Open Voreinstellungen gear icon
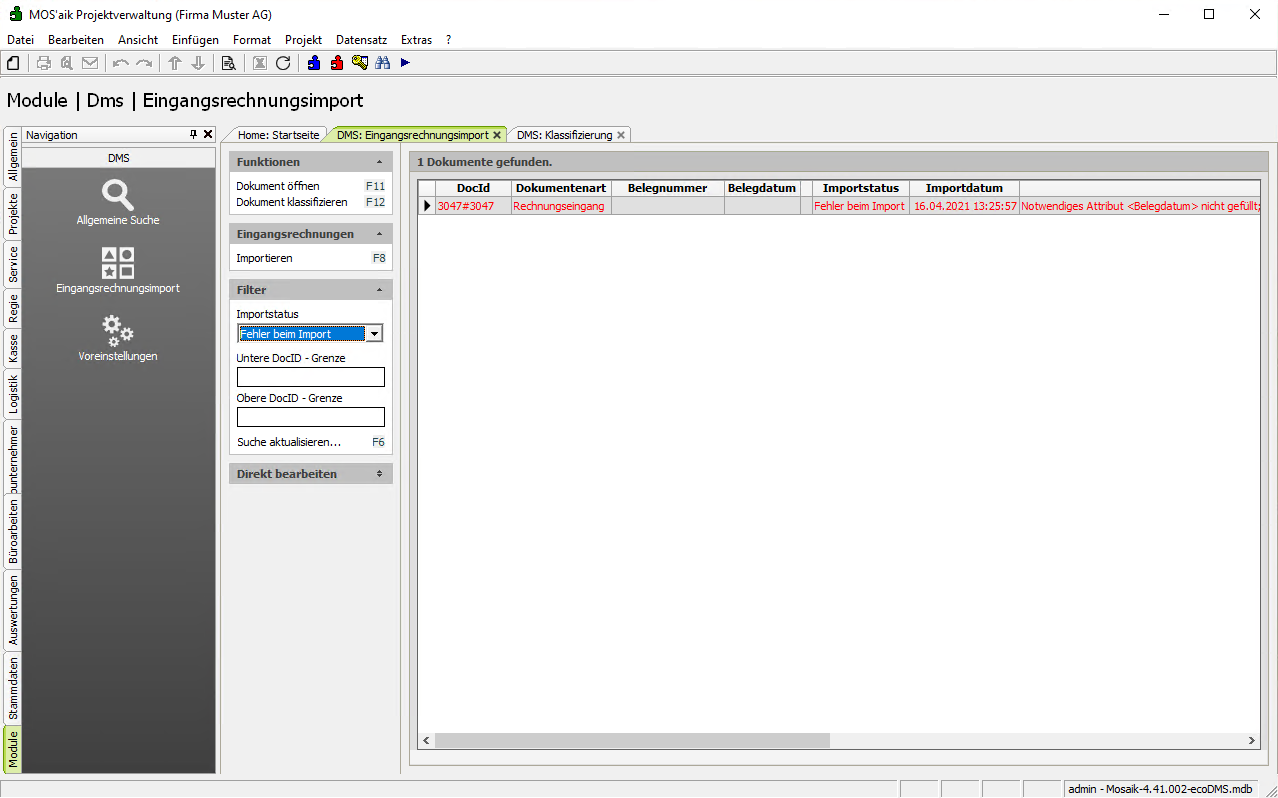The image size is (1278, 798). pos(118,337)
